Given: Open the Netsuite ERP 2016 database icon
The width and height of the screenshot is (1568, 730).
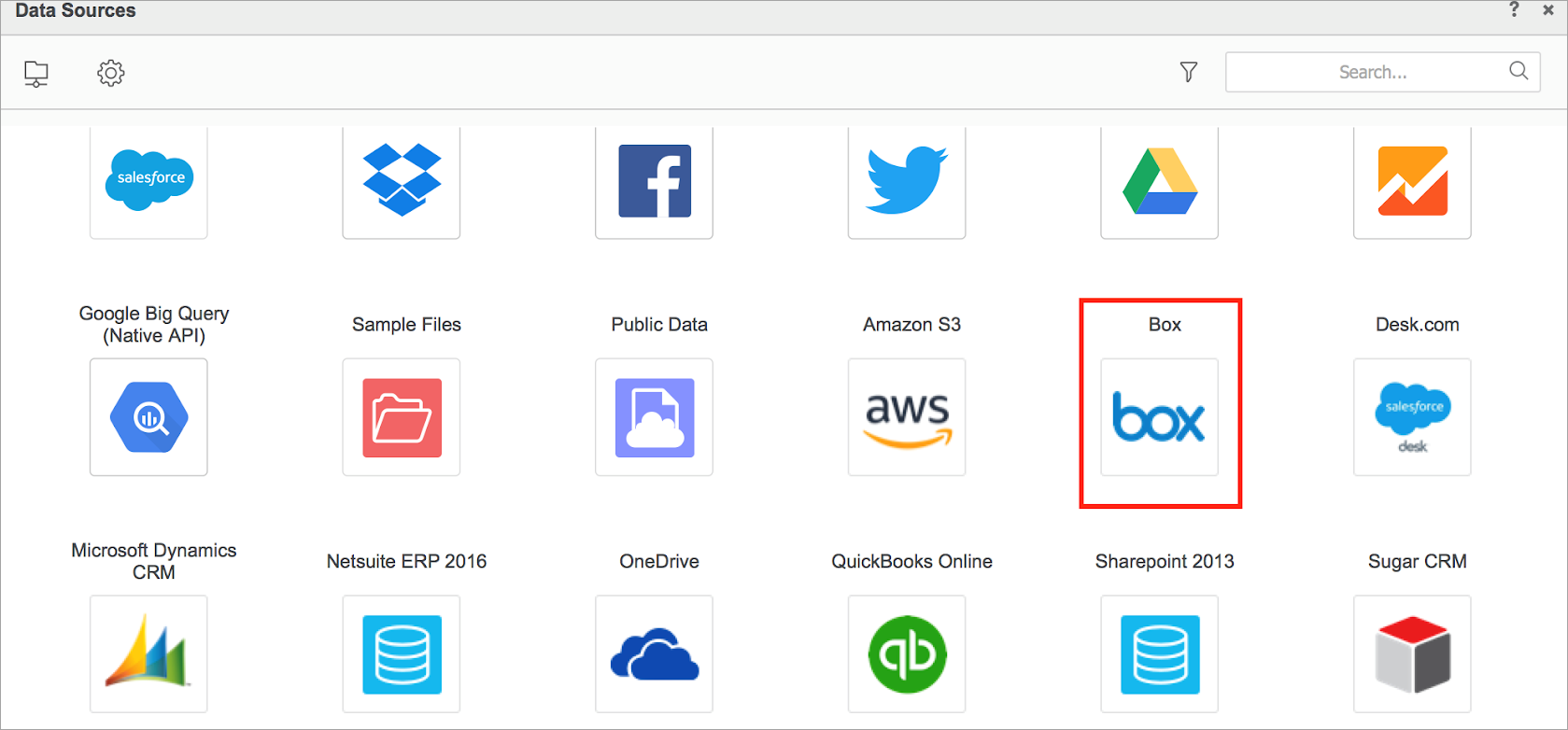Looking at the screenshot, I should [x=402, y=654].
